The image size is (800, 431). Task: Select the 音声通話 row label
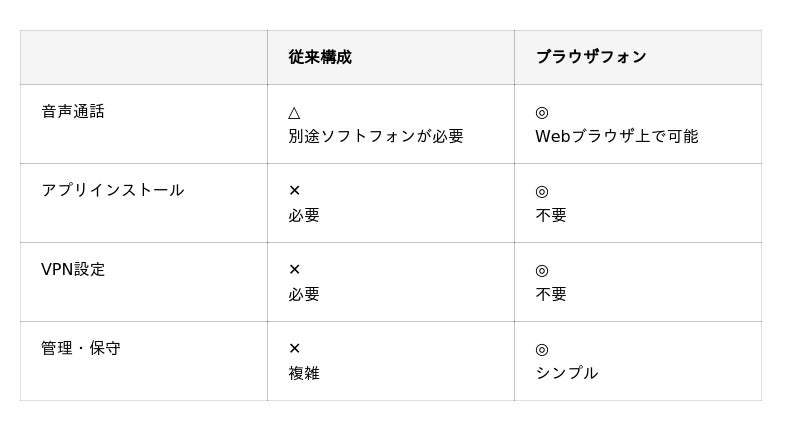click(x=72, y=111)
